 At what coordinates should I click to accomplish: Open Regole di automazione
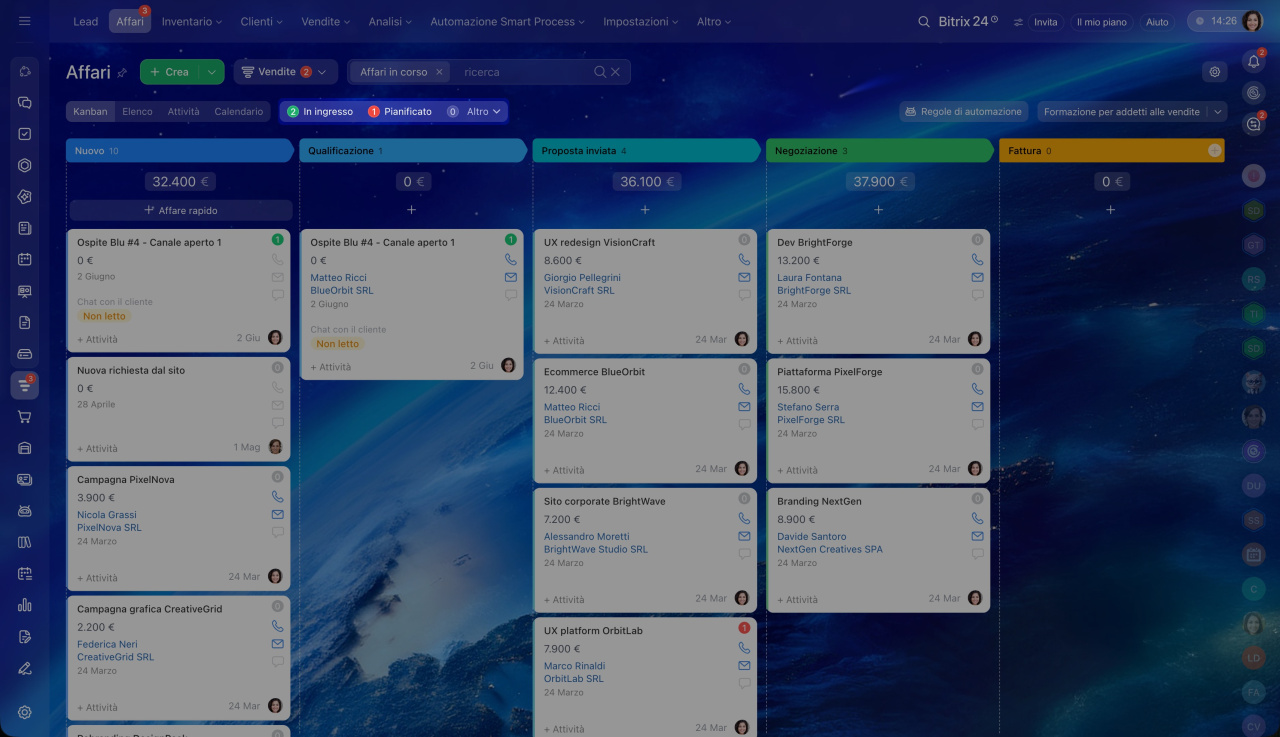tap(964, 112)
